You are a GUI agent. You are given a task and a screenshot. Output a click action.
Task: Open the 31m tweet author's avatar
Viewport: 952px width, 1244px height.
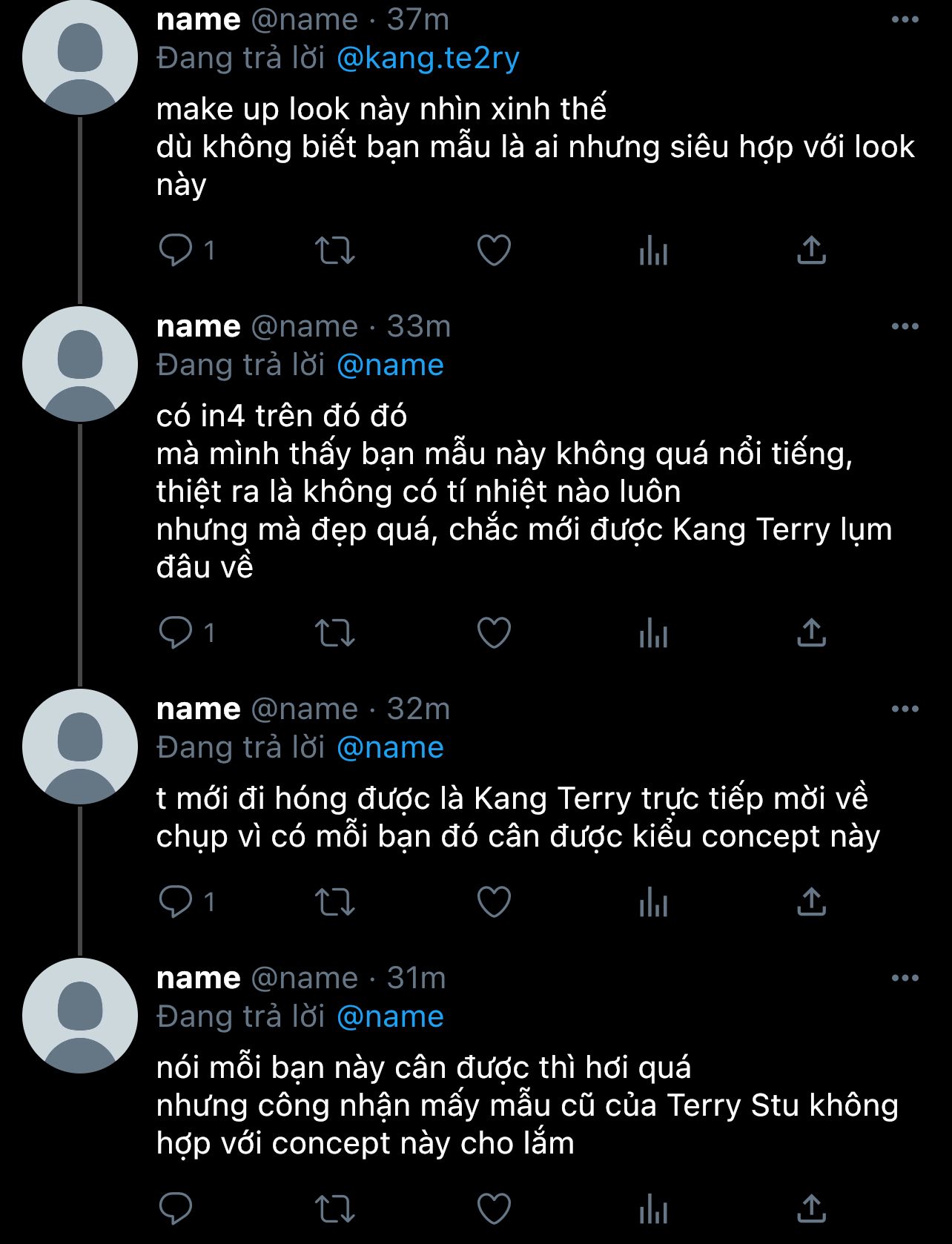[80, 1016]
